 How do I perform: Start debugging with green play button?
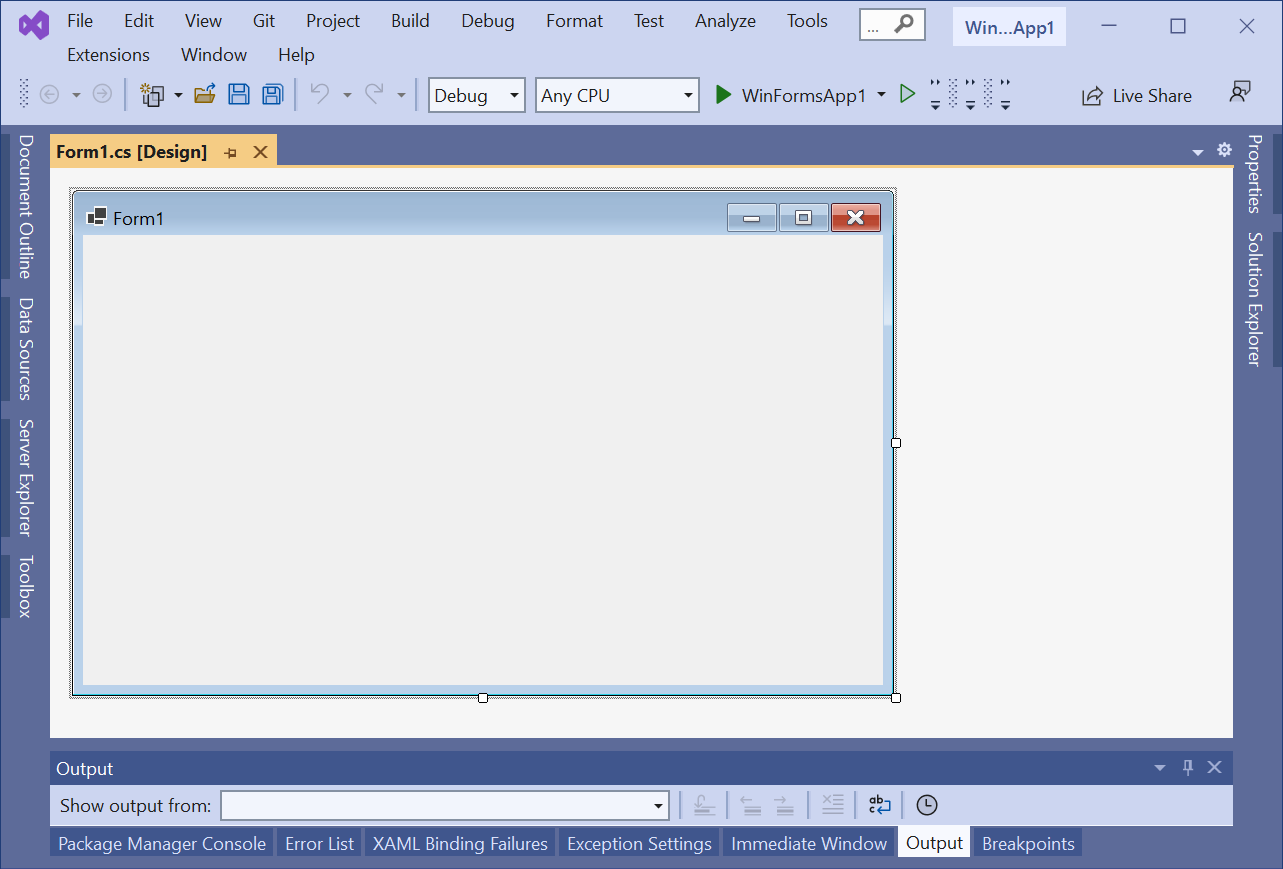coord(723,95)
